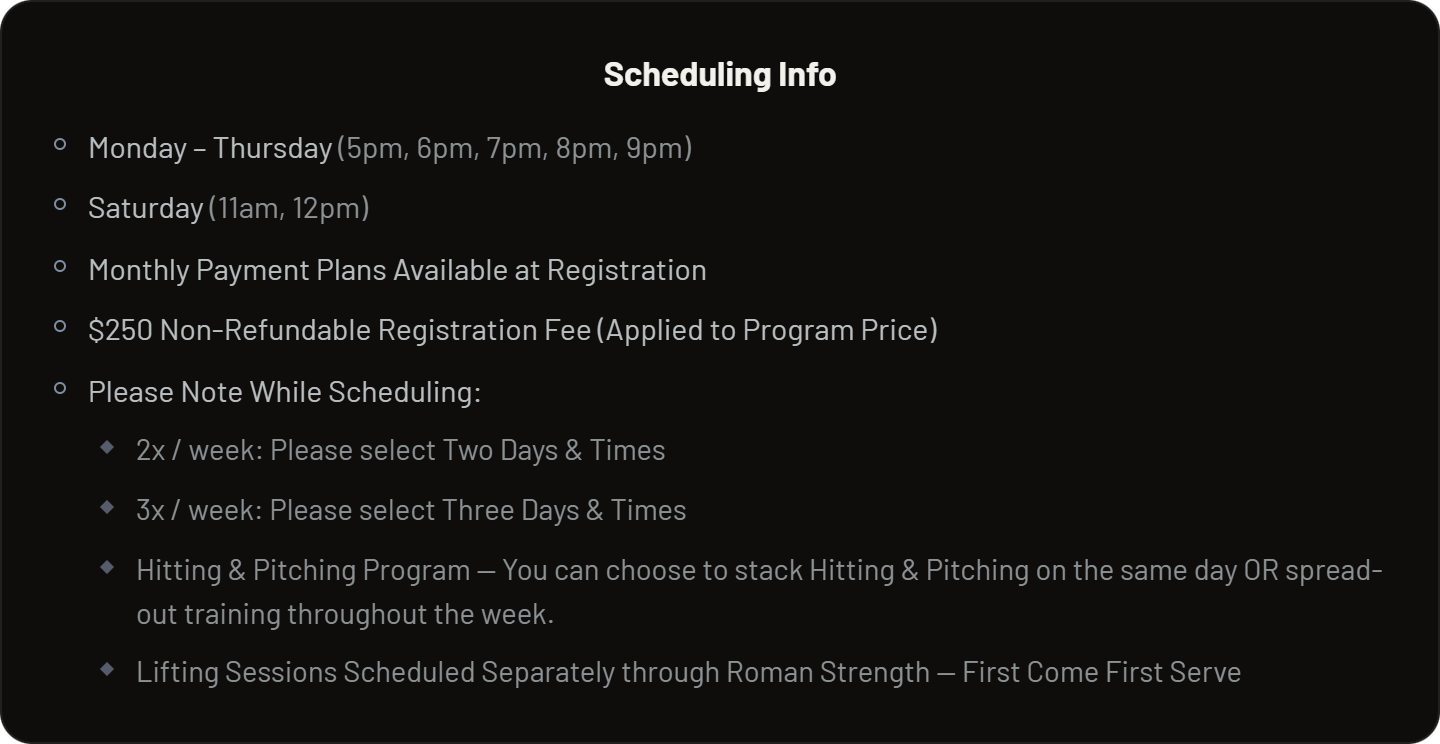The height and width of the screenshot is (744, 1440).
Task: Click the circle bullet beside Saturday
Action: click(60, 205)
